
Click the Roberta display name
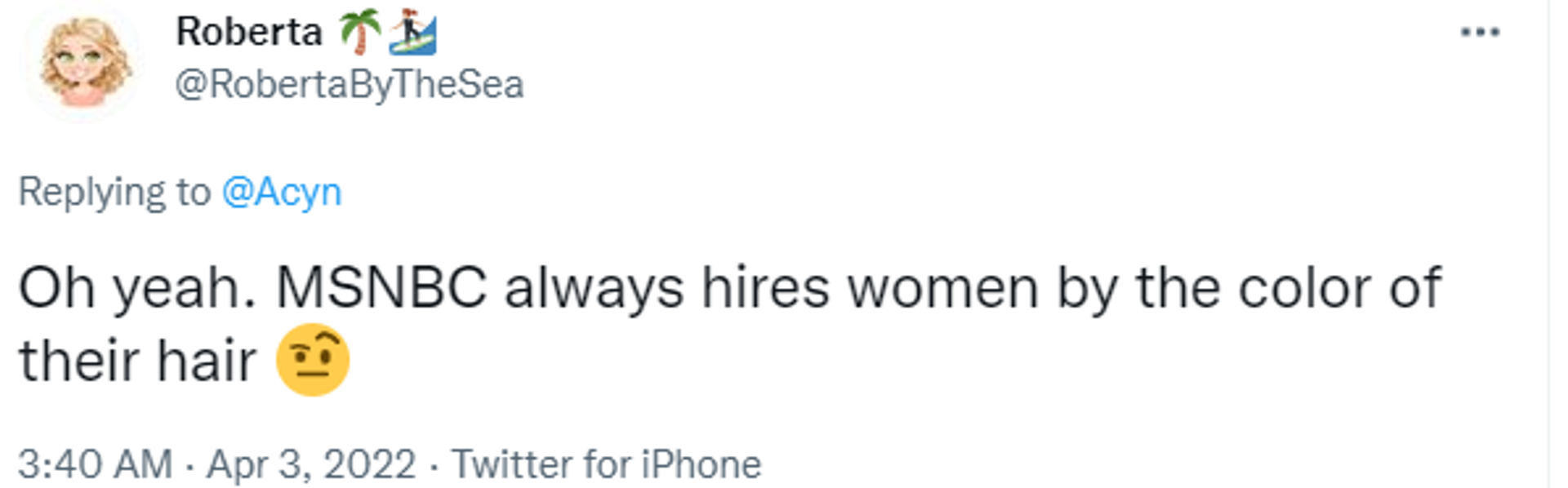tap(249, 33)
